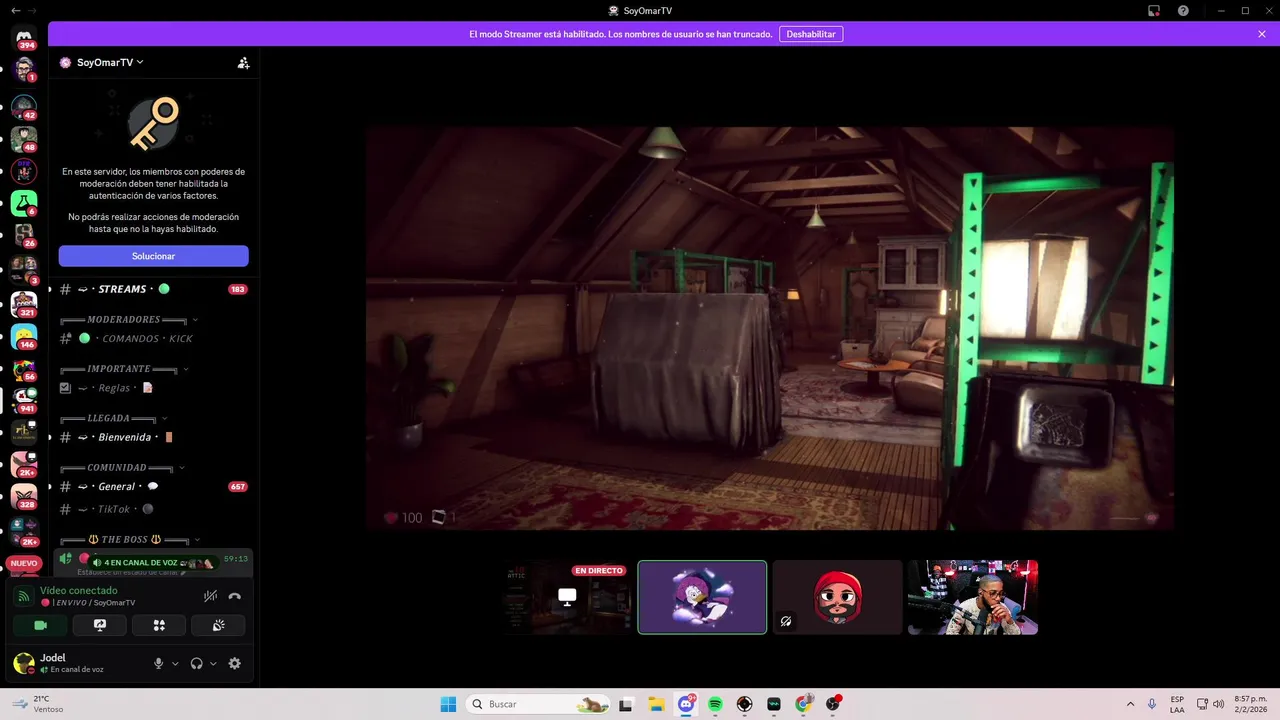Toggle camera on or off
This screenshot has width=1280, height=720.
tap(40, 625)
